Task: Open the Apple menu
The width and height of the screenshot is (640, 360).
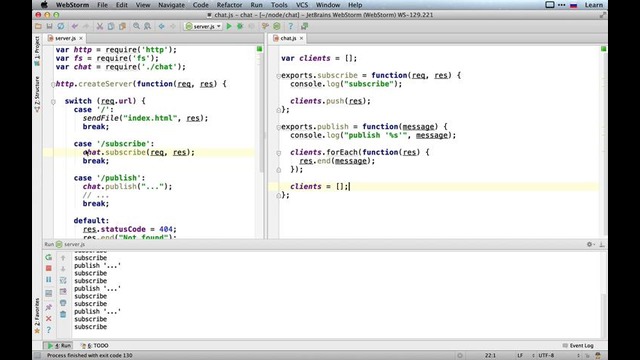Action: (x=44, y=5)
